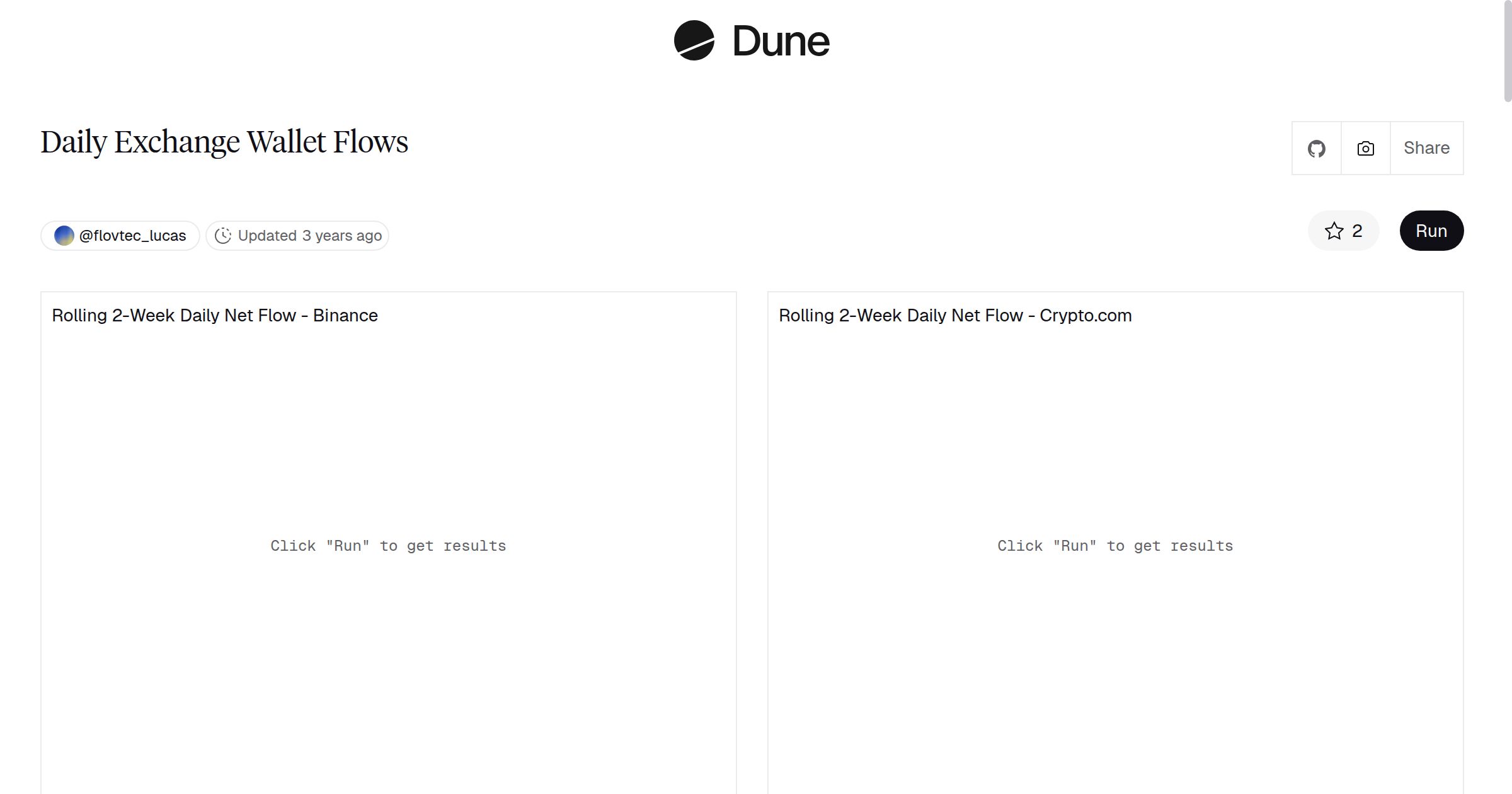The width and height of the screenshot is (1512, 794).
Task: Expand the Rolling 2-Week Binance chart panel
Action: [x=389, y=546]
